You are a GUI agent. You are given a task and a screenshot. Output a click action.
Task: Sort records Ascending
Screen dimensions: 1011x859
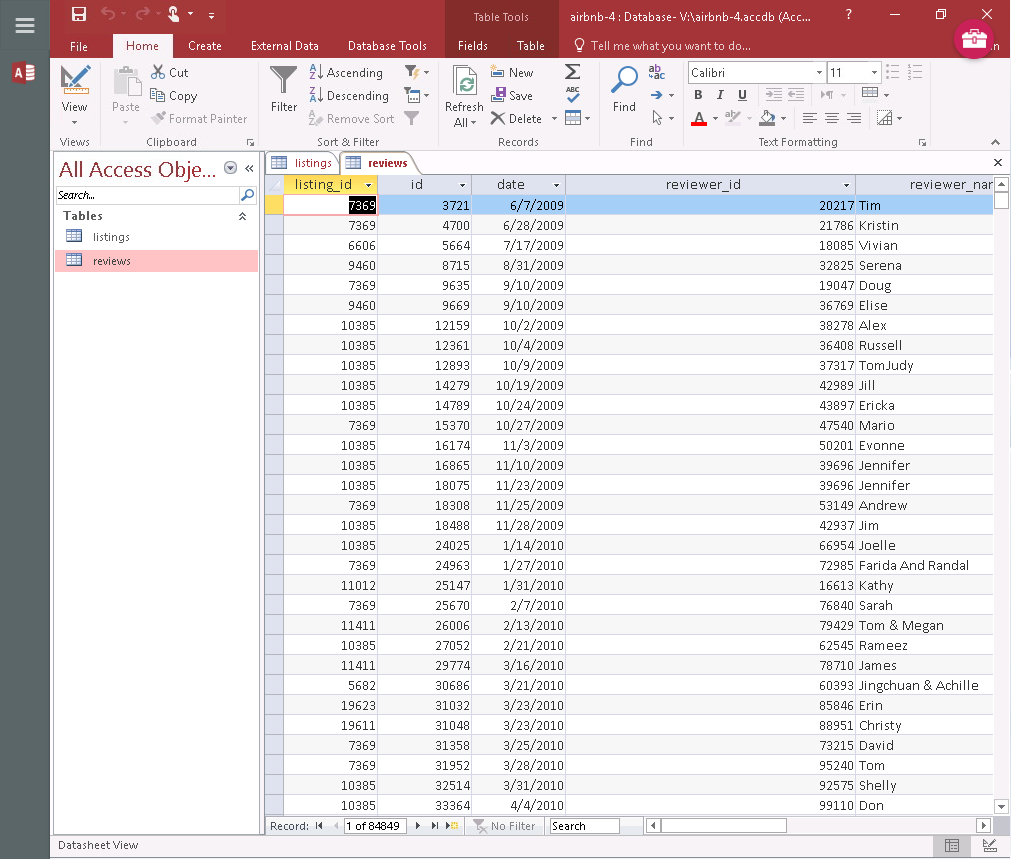345,72
